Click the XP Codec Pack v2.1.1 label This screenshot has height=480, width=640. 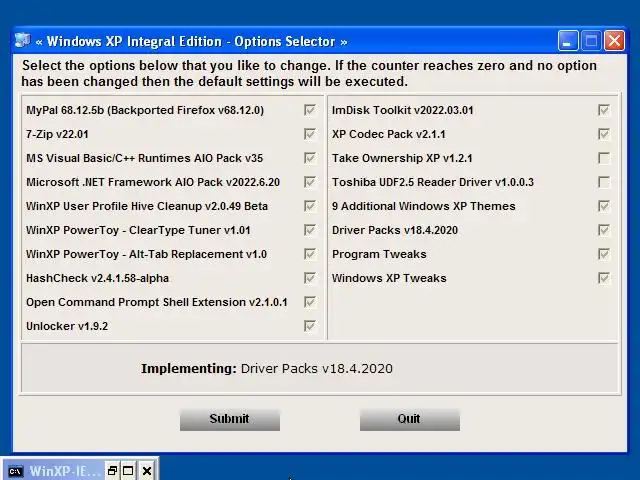389,134
